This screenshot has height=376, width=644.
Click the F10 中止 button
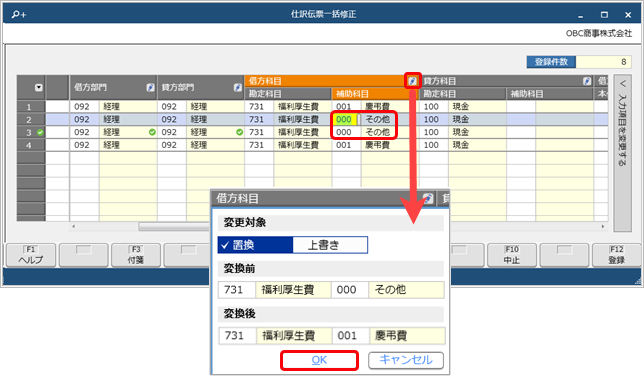[x=512, y=255]
